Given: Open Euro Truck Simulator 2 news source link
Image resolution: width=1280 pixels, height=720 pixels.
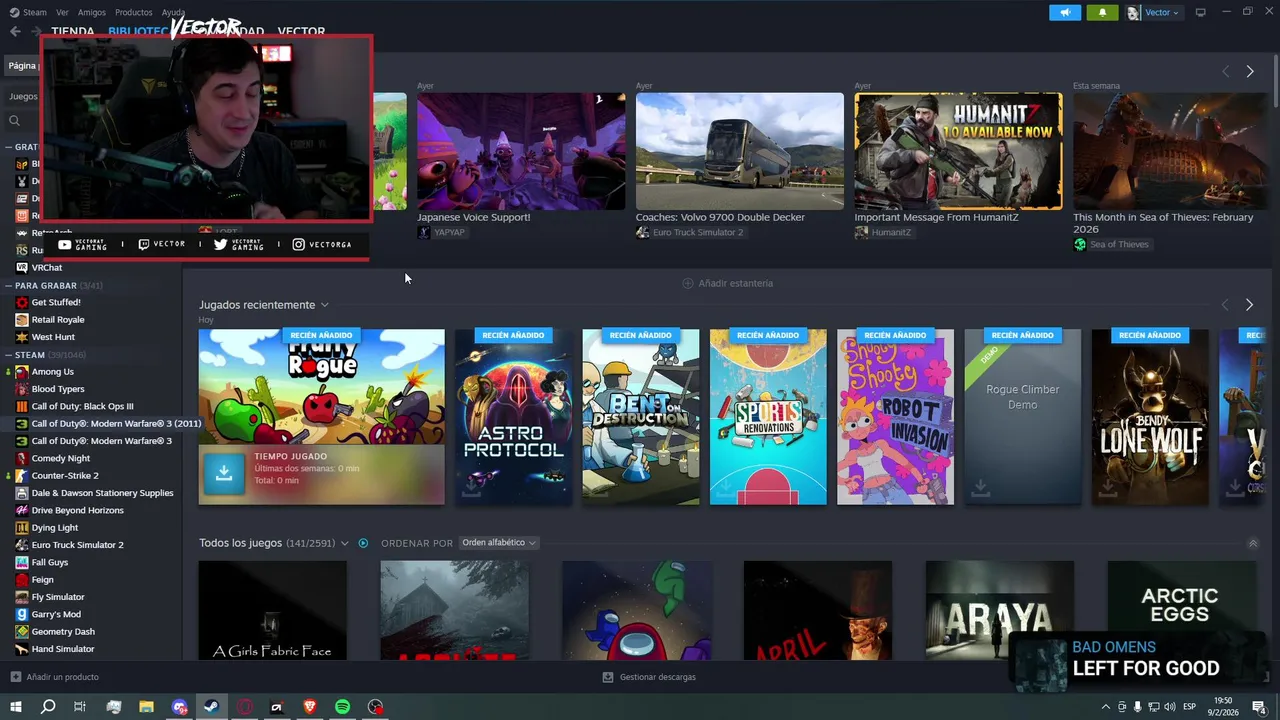Looking at the screenshot, I should point(690,232).
